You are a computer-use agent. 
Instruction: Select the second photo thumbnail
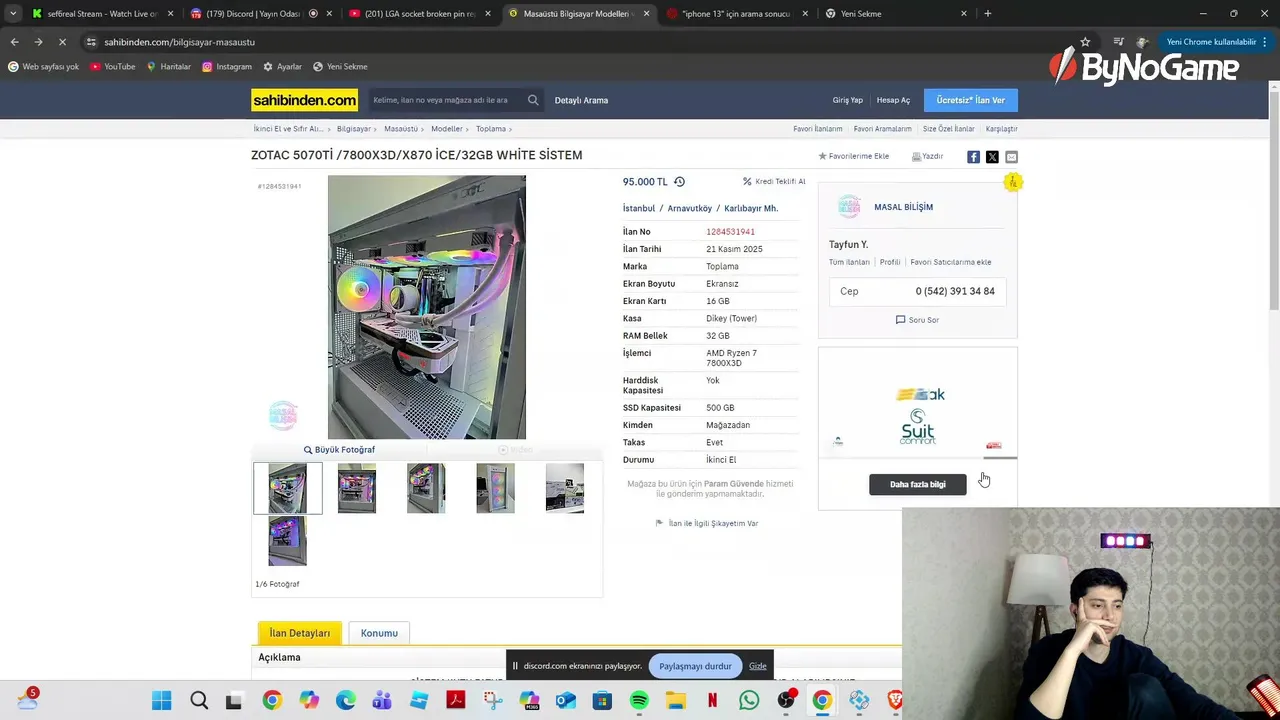point(357,488)
